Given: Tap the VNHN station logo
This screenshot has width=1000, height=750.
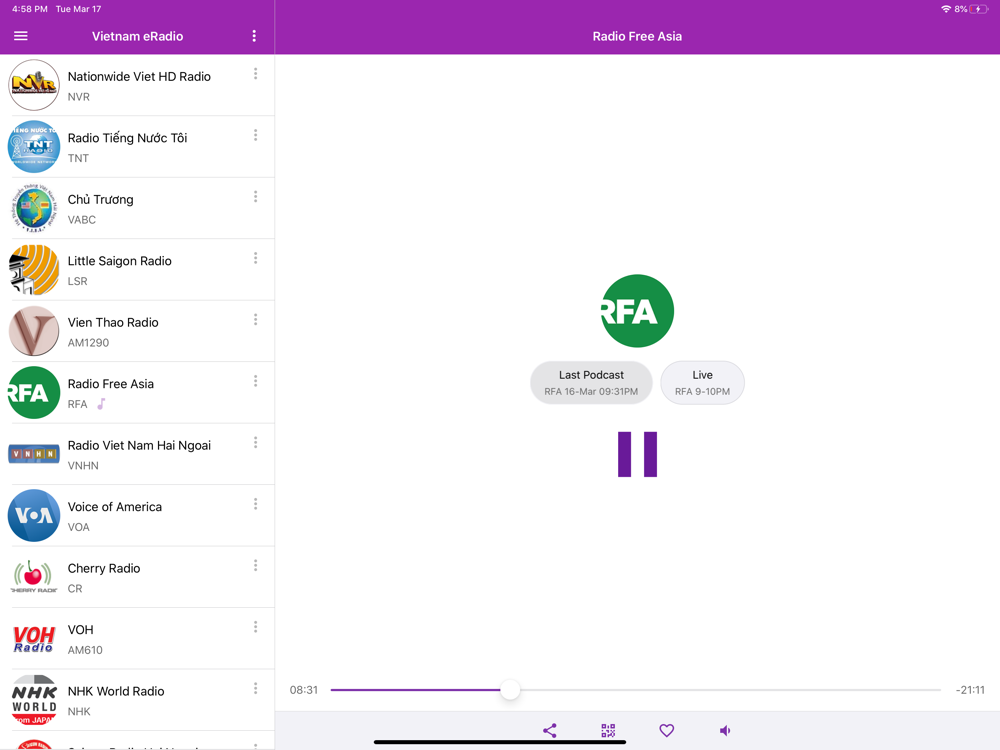Looking at the screenshot, I should (x=34, y=454).
